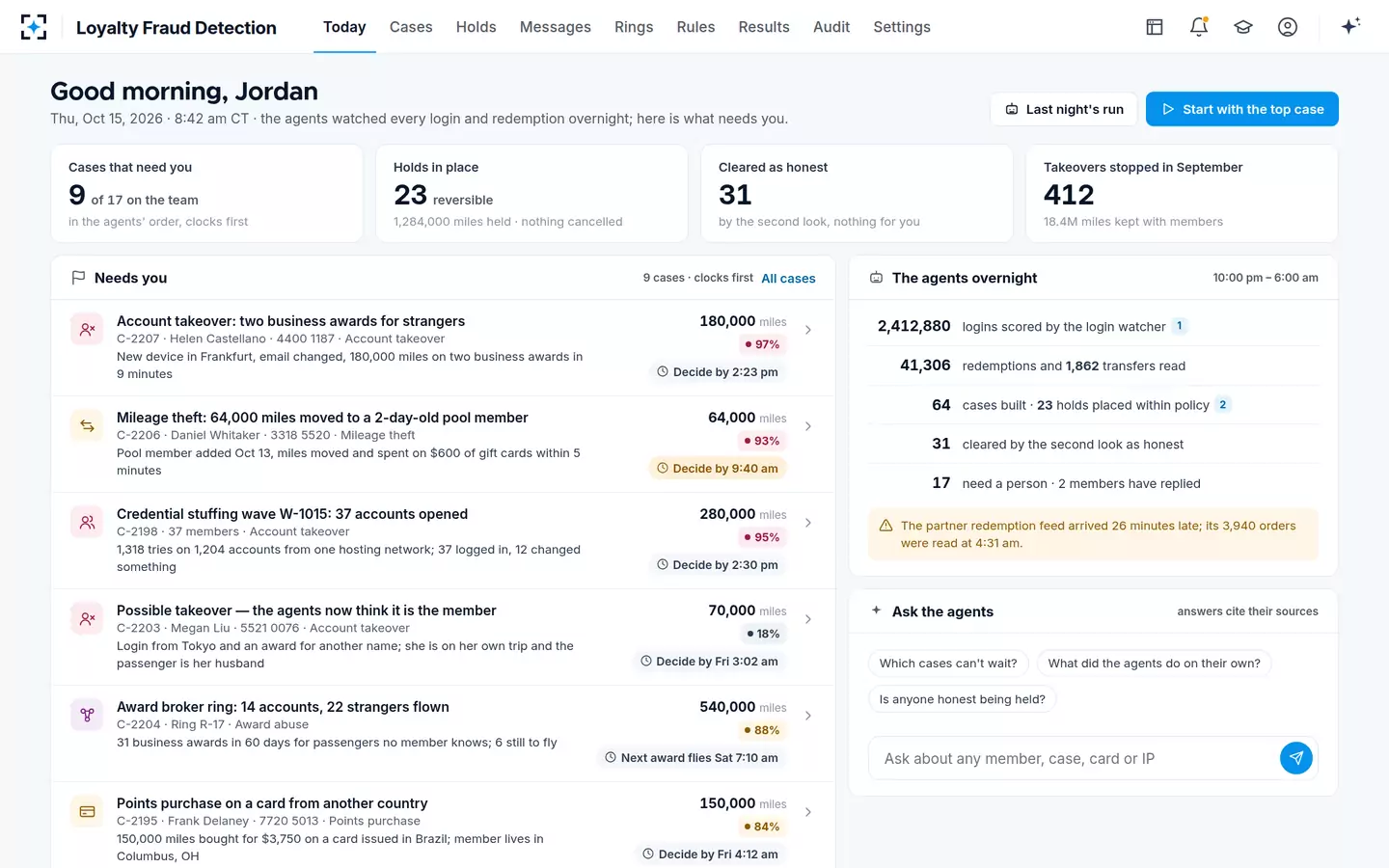Expand the Mileage theft case chevron
Image resolution: width=1389 pixels, height=868 pixels.
pyautogui.click(x=808, y=426)
